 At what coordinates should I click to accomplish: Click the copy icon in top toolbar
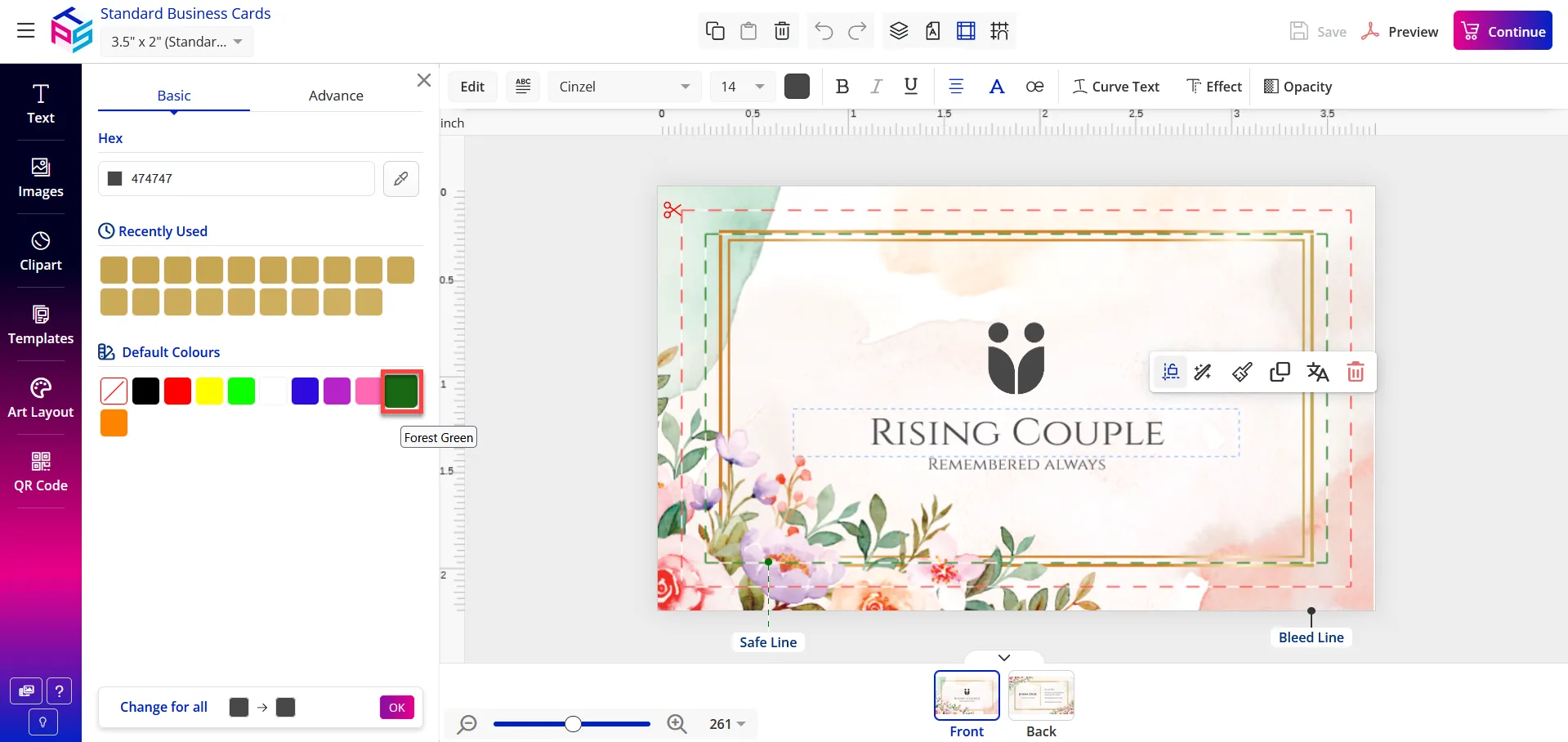715,31
